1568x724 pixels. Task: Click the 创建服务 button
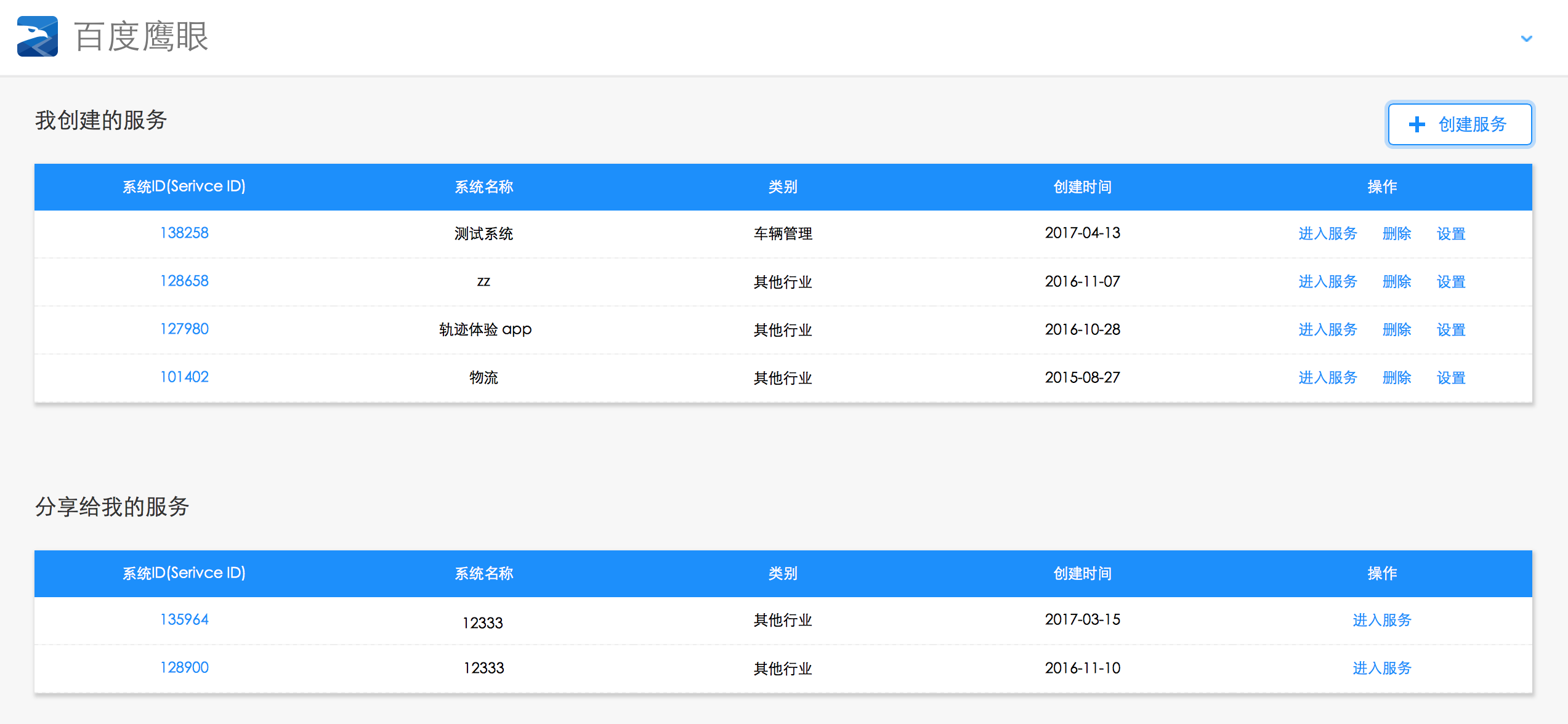point(1460,124)
